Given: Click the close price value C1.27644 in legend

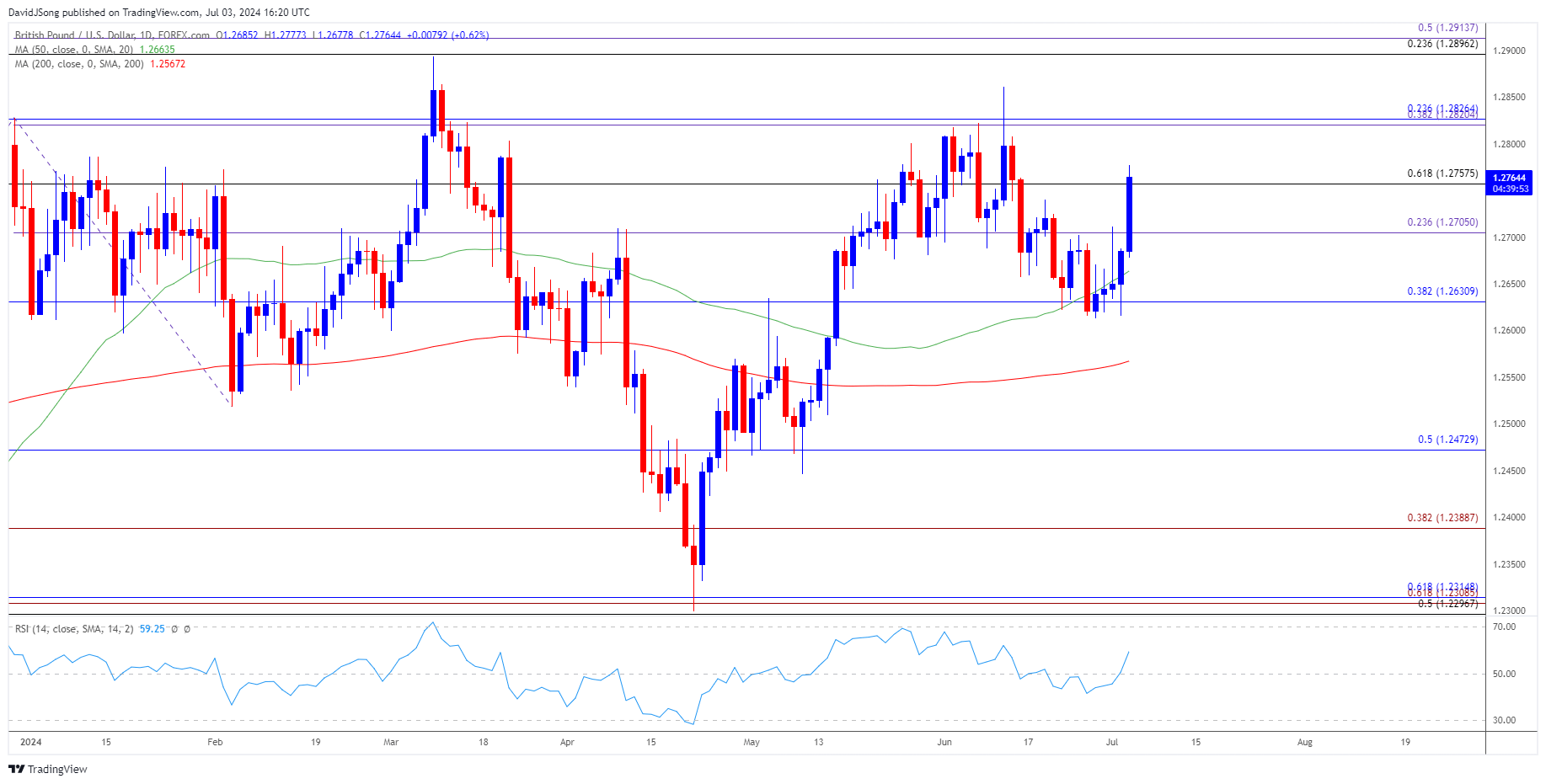Looking at the screenshot, I should (380, 35).
